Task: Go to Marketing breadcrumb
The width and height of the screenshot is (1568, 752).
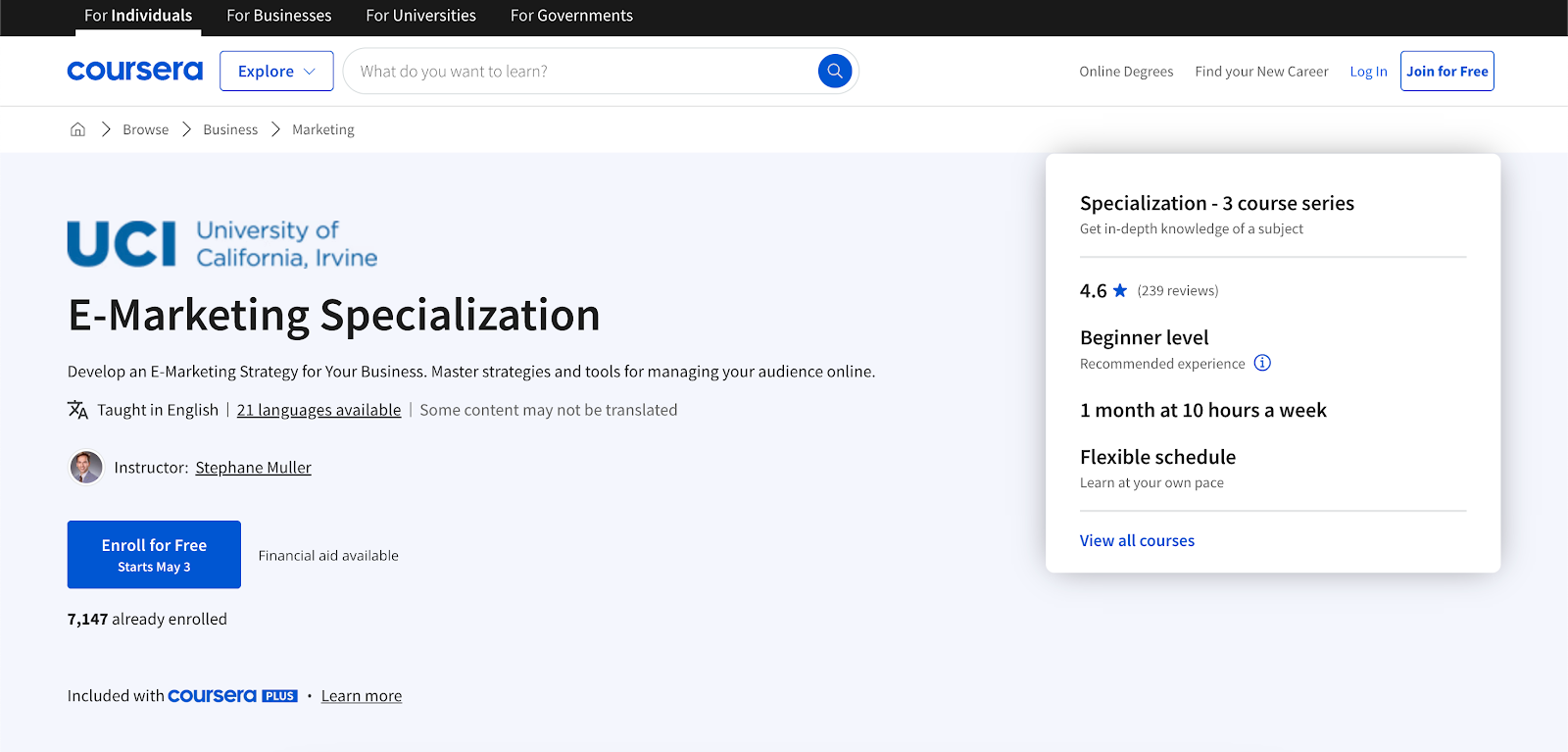Action: click(x=323, y=129)
